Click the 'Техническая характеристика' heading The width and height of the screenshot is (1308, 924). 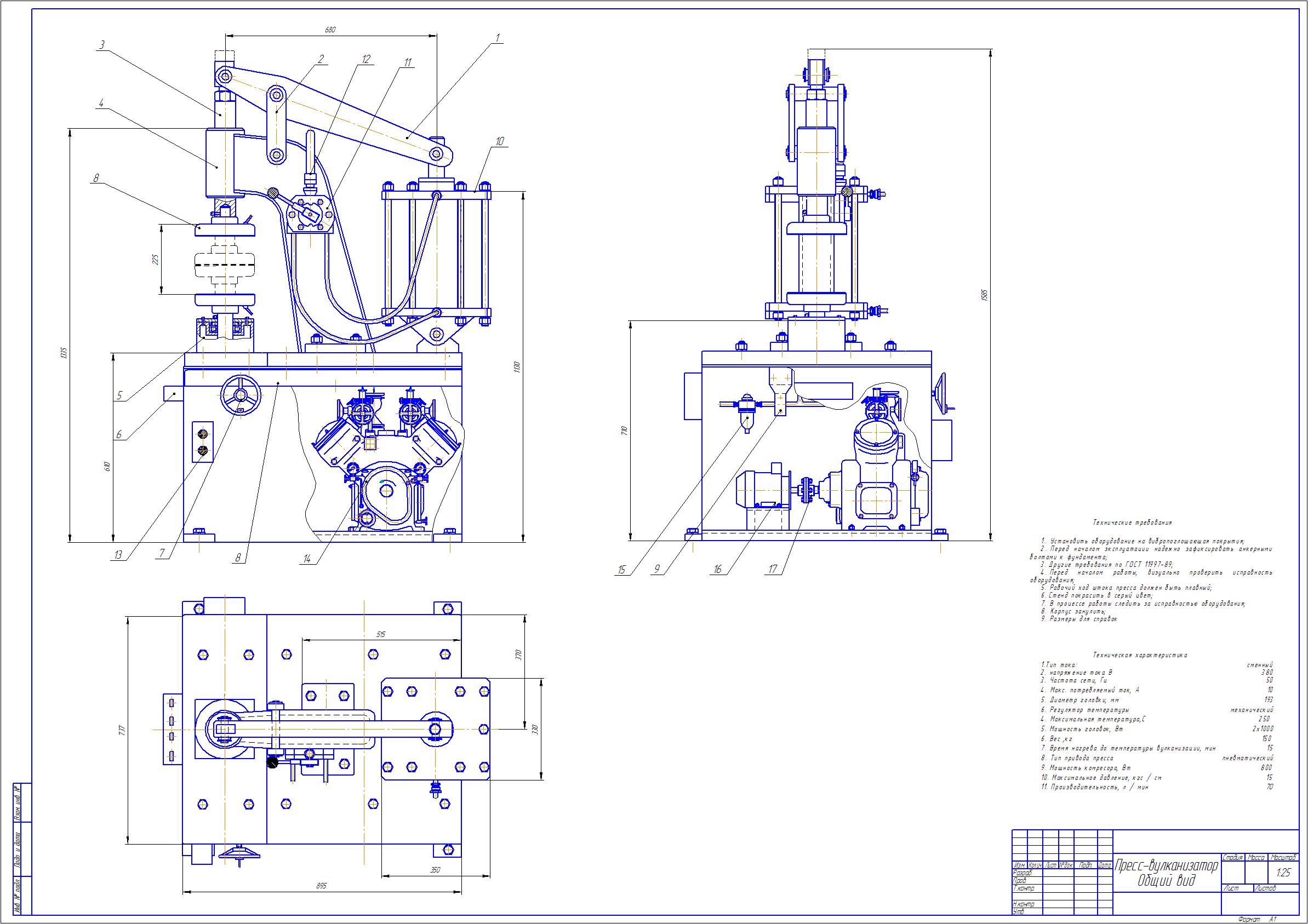1139,655
